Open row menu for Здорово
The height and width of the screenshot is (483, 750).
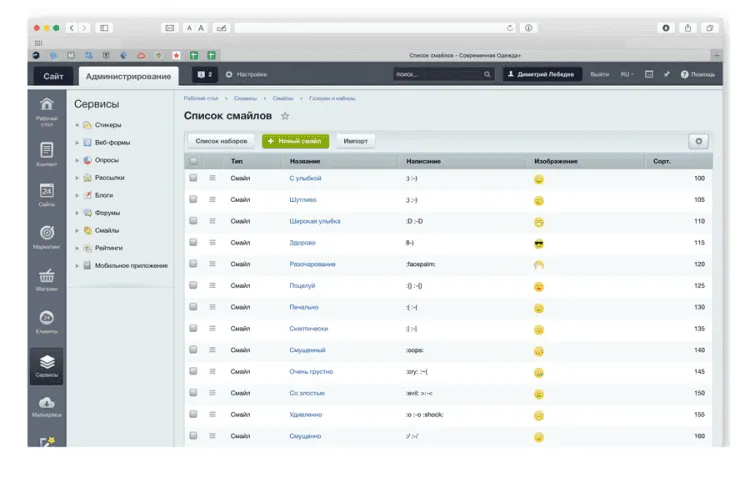coord(212,242)
